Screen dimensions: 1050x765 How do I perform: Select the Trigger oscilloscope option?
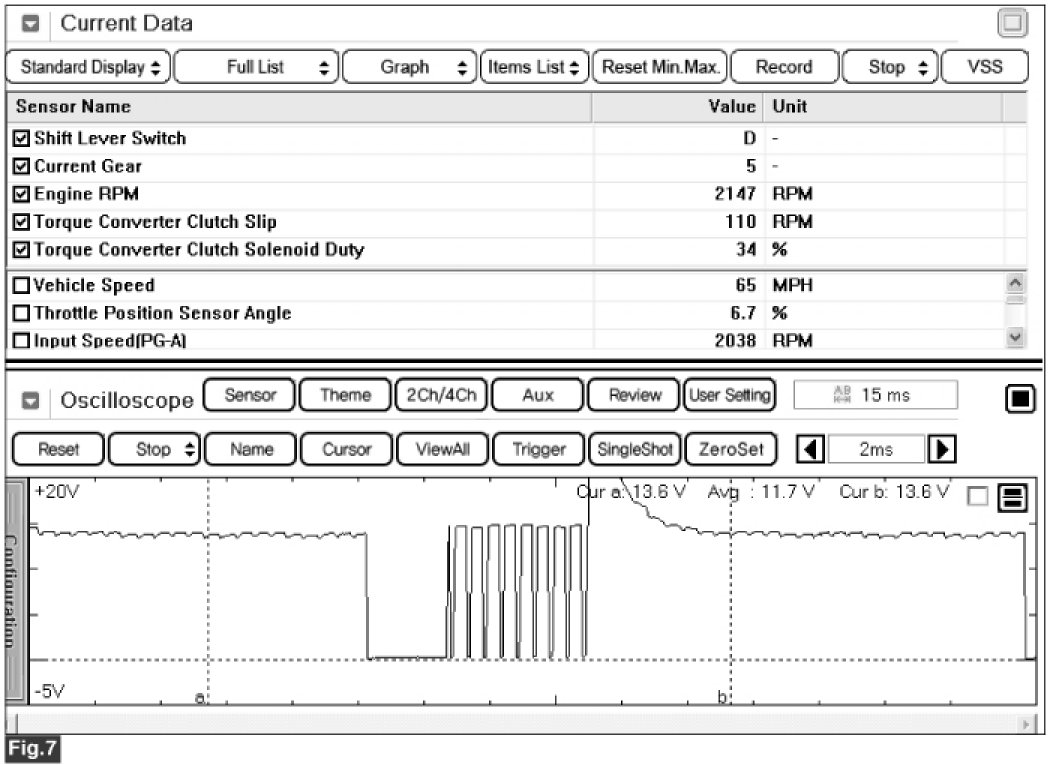pos(538,450)
